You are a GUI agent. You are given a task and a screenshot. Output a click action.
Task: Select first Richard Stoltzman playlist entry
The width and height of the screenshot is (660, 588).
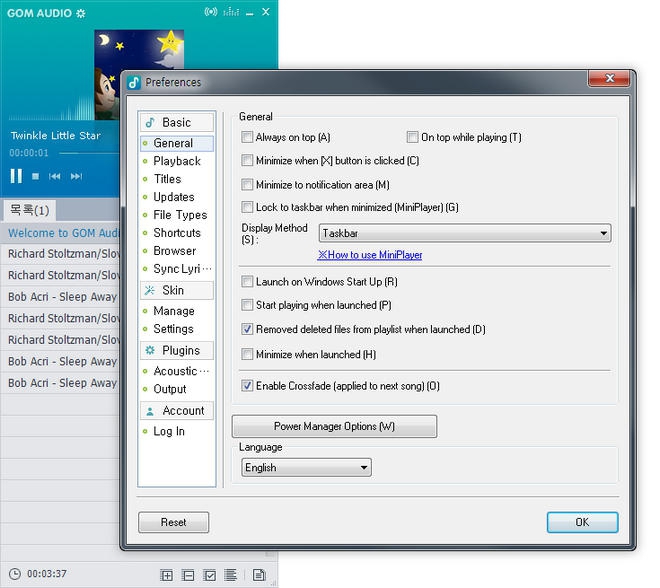[x=60, y=254]
